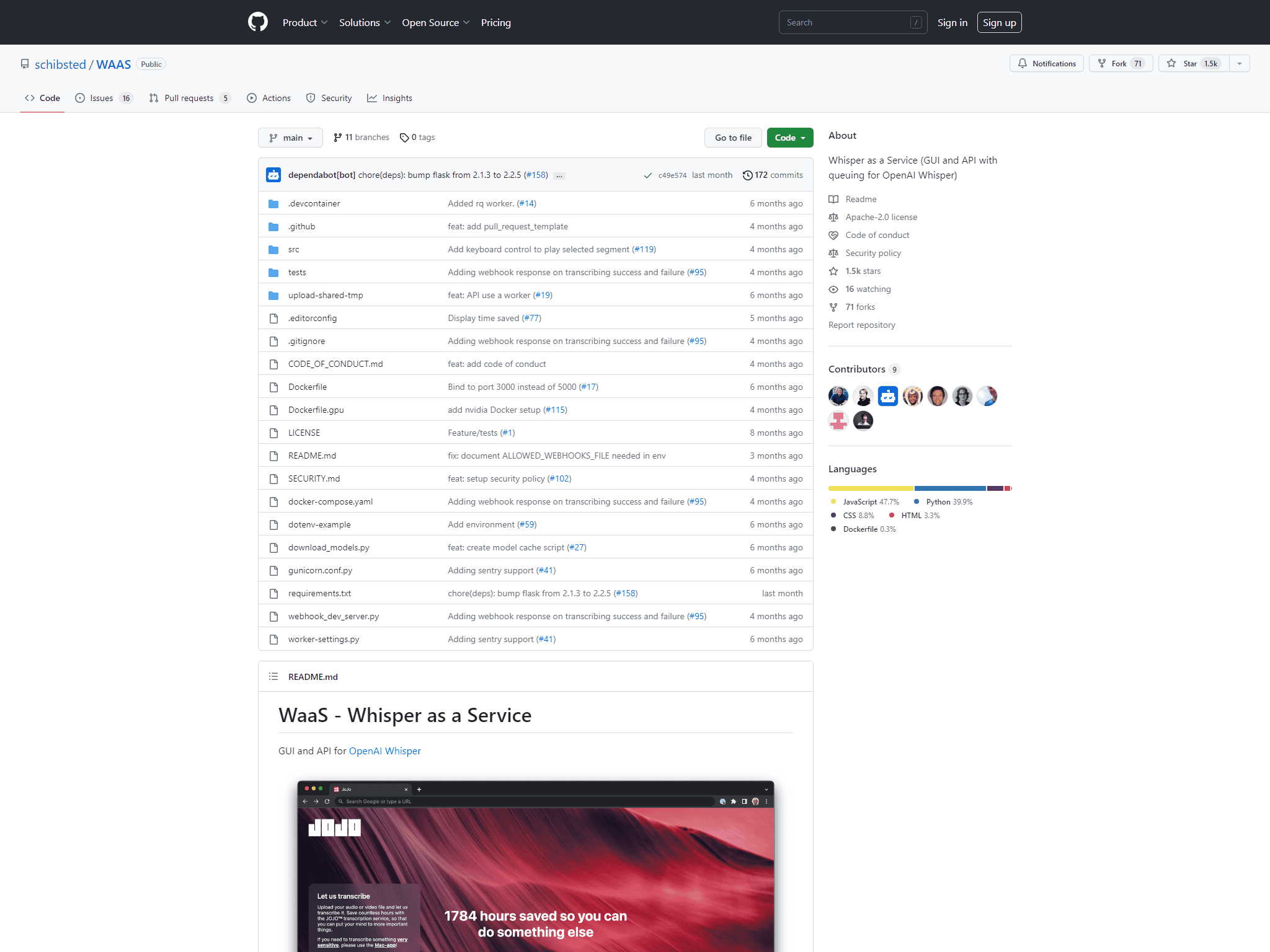Viewport: 1270px width, 952px height.
Task: Open the Pricing page
Action: 496,22
